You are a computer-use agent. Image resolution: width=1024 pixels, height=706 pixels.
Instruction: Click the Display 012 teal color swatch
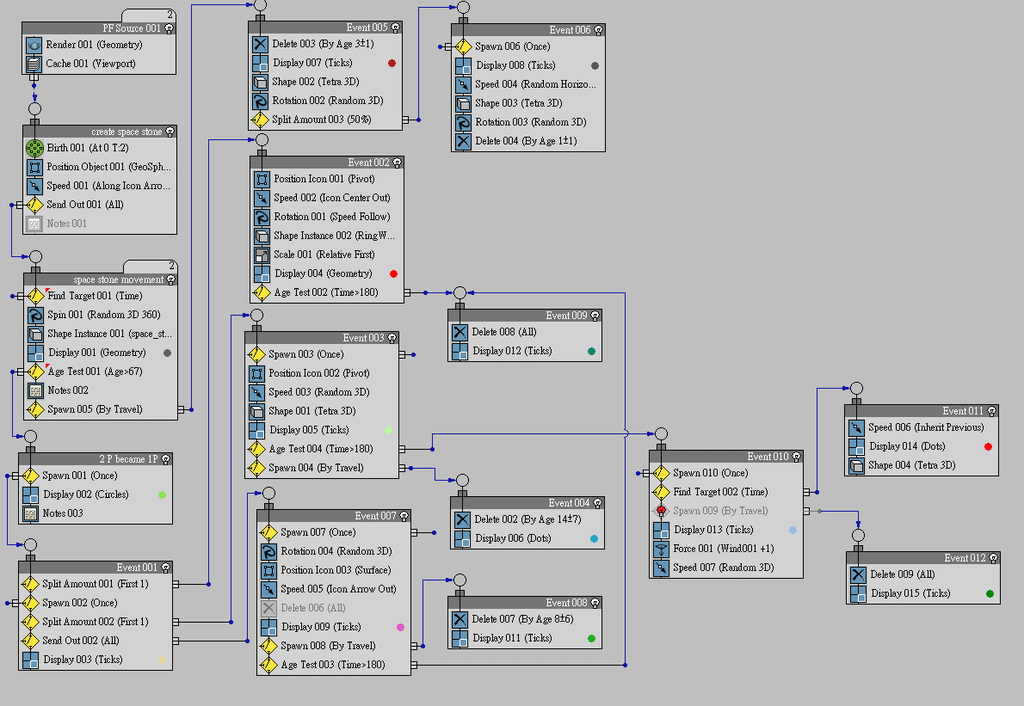point(592,351)
